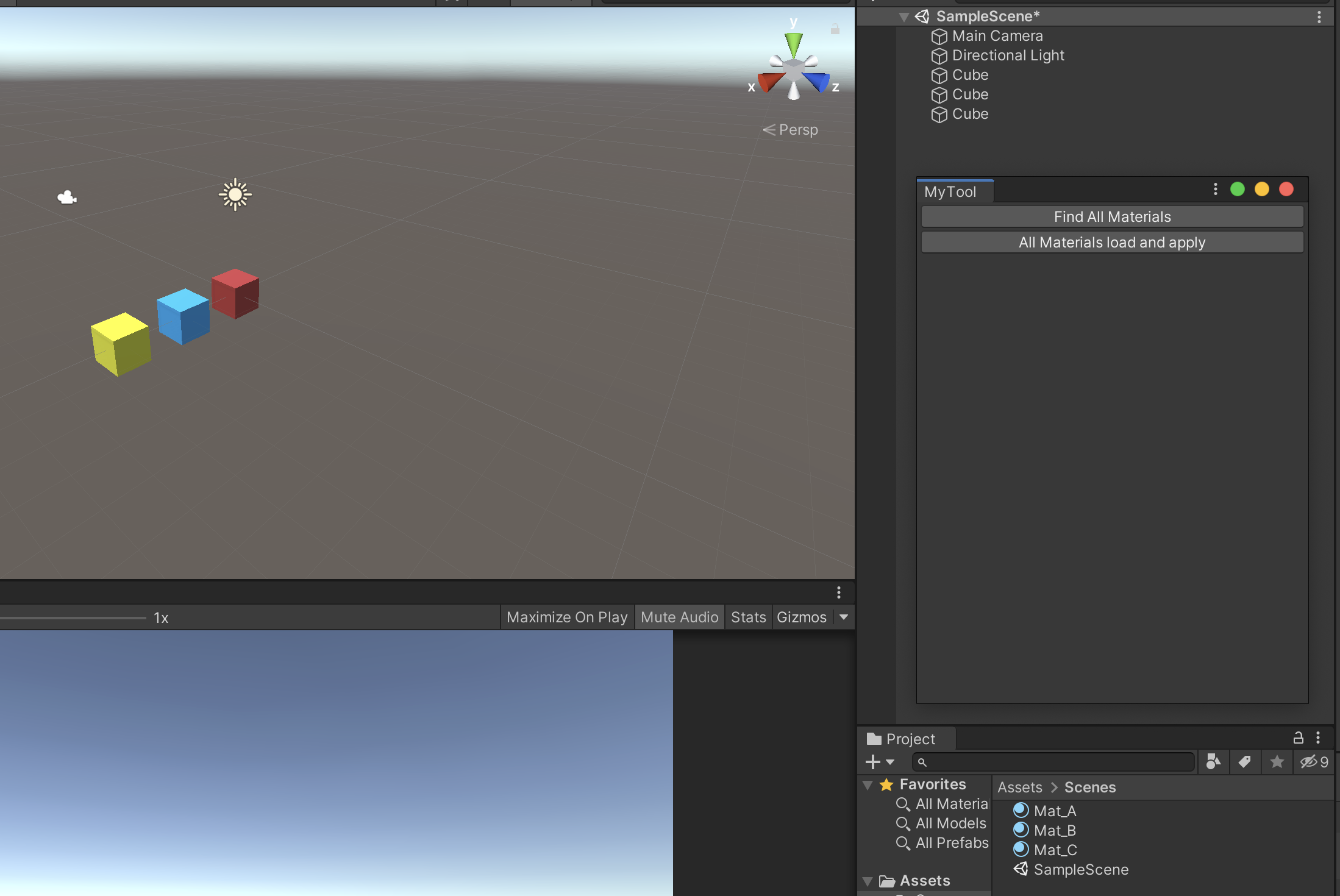Image resolution: width=1340 pixels, height=896 pixels.
Task: Click the Project create plus icon
Action: 872,762
